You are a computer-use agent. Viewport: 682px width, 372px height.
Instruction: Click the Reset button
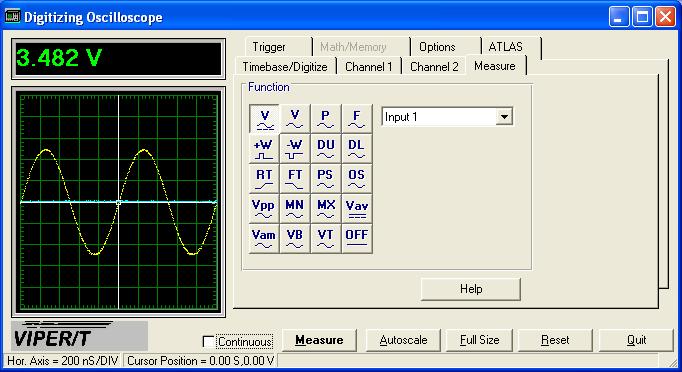coord(555,340)
